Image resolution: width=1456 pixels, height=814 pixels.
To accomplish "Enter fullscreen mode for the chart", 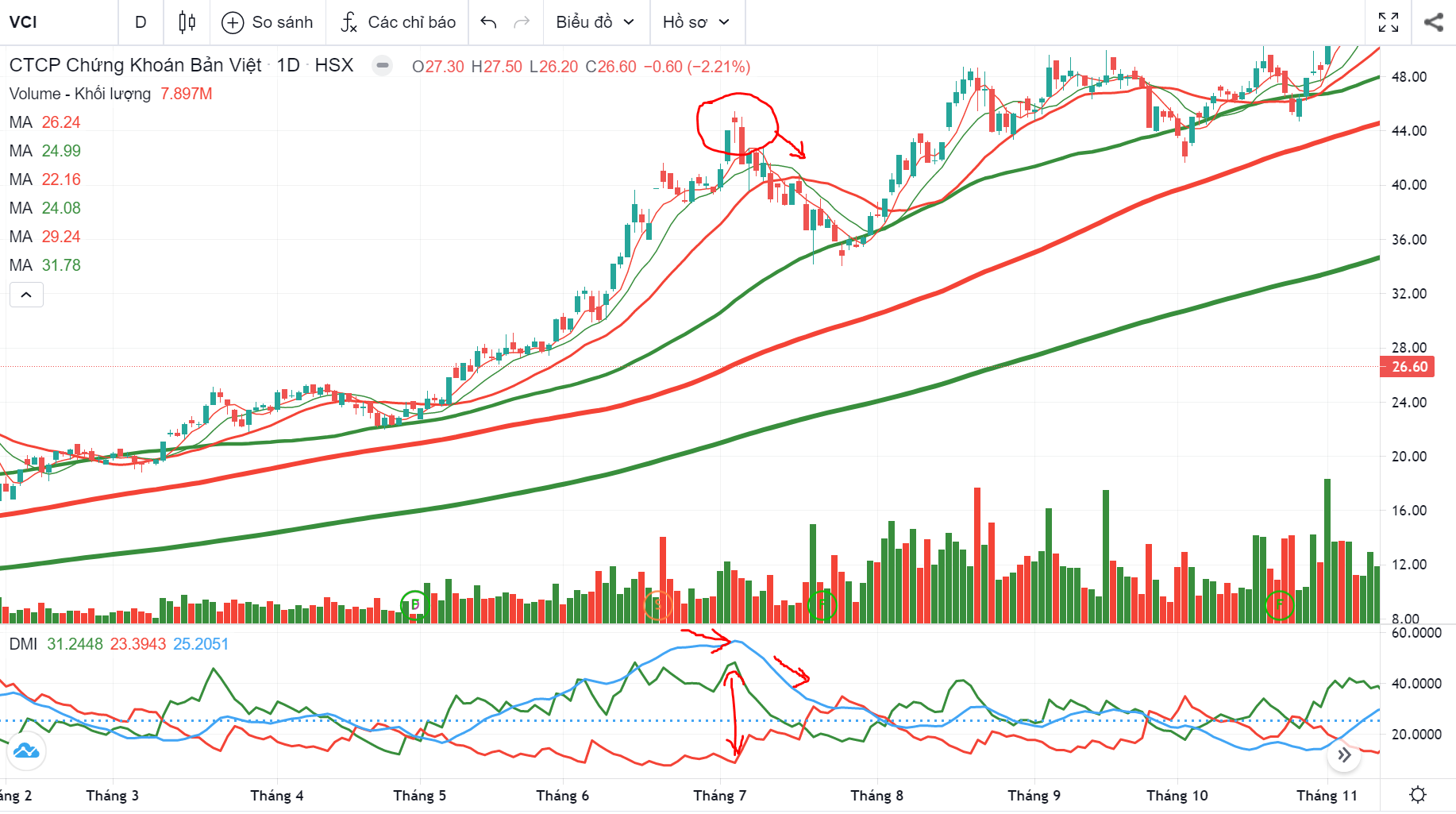I will [x=1389, y=22].
